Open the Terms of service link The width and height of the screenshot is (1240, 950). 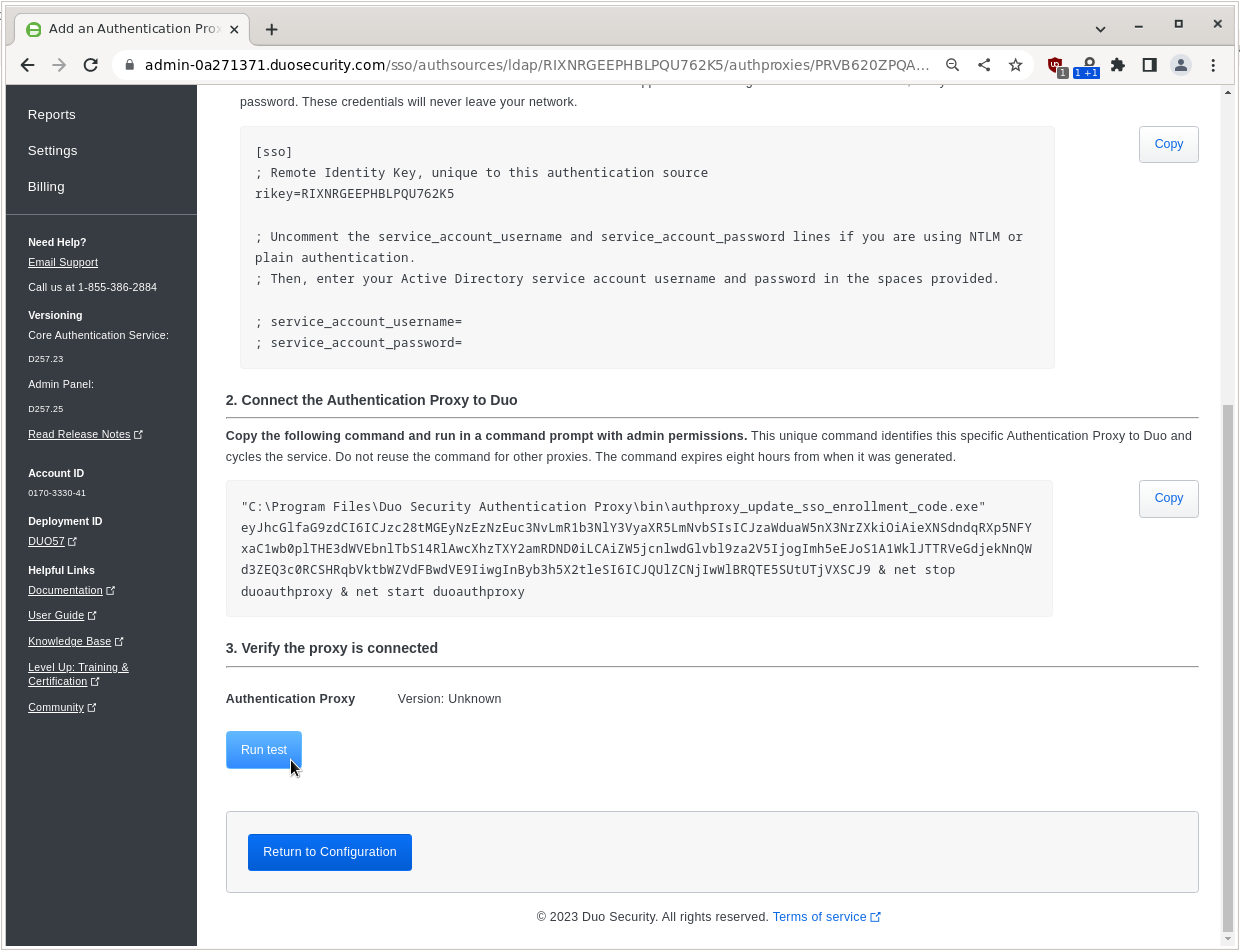[826, 917]
